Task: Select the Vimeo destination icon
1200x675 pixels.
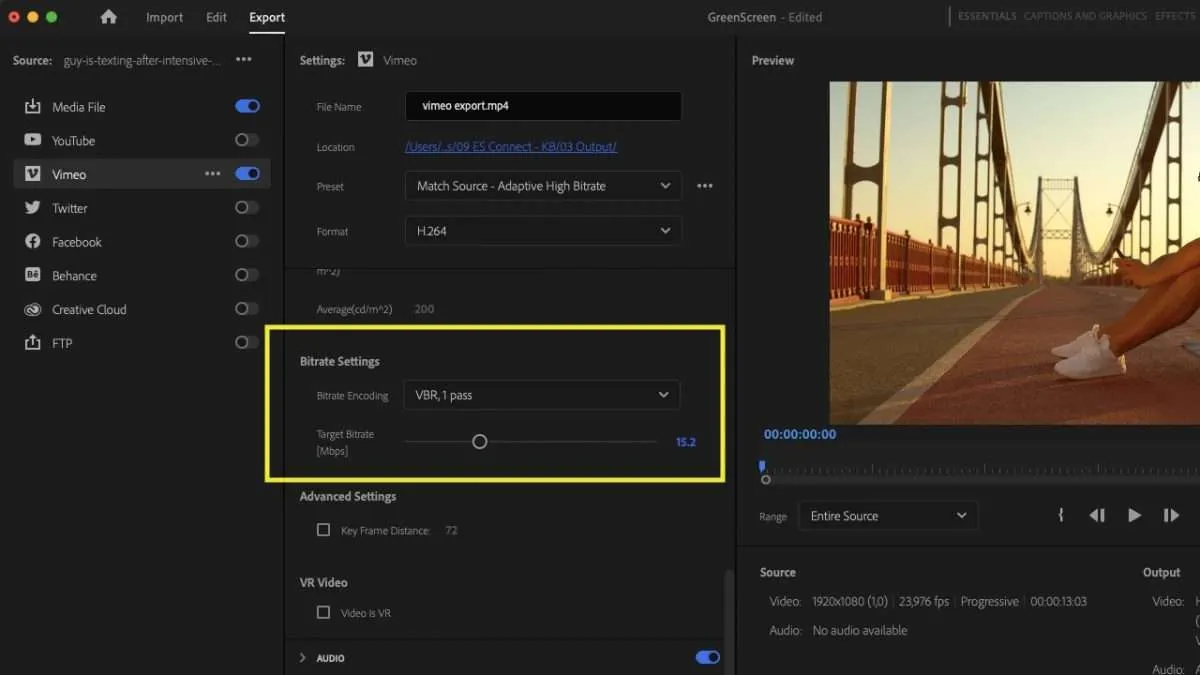Action: click(33, 173)
